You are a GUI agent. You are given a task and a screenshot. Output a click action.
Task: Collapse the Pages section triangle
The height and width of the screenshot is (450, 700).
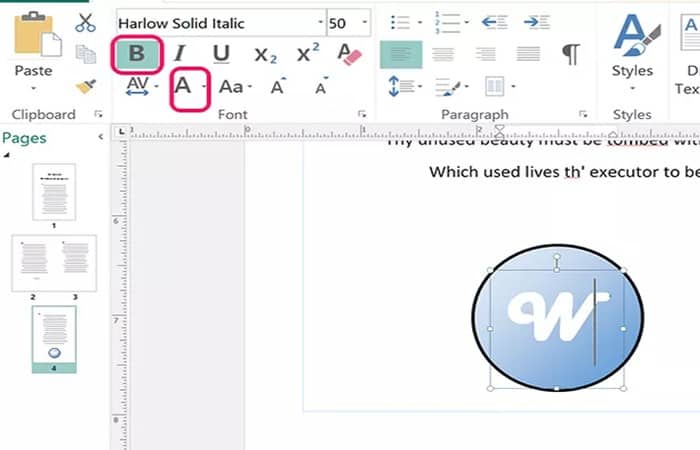pos(6,155)
